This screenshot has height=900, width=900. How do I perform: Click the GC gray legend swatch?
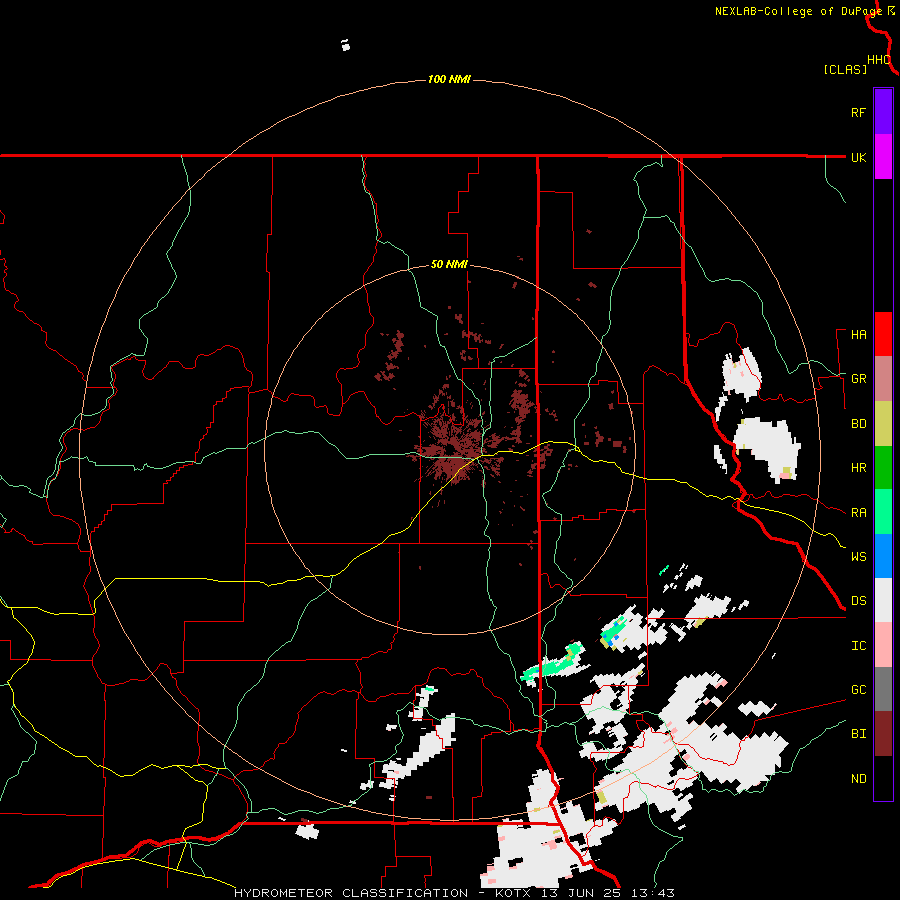[883, 689]
